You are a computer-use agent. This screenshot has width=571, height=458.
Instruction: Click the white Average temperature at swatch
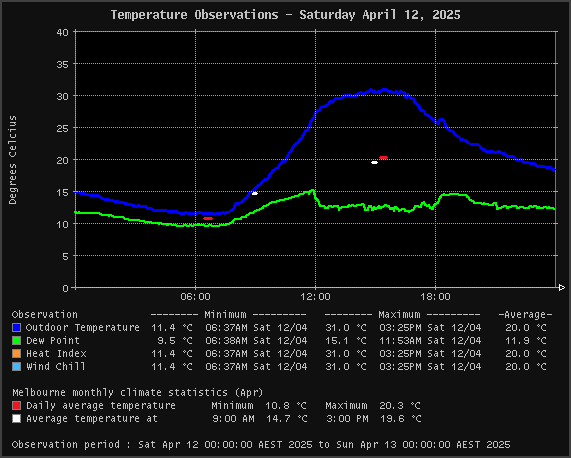pyautogui.click(x=16, y=419)
